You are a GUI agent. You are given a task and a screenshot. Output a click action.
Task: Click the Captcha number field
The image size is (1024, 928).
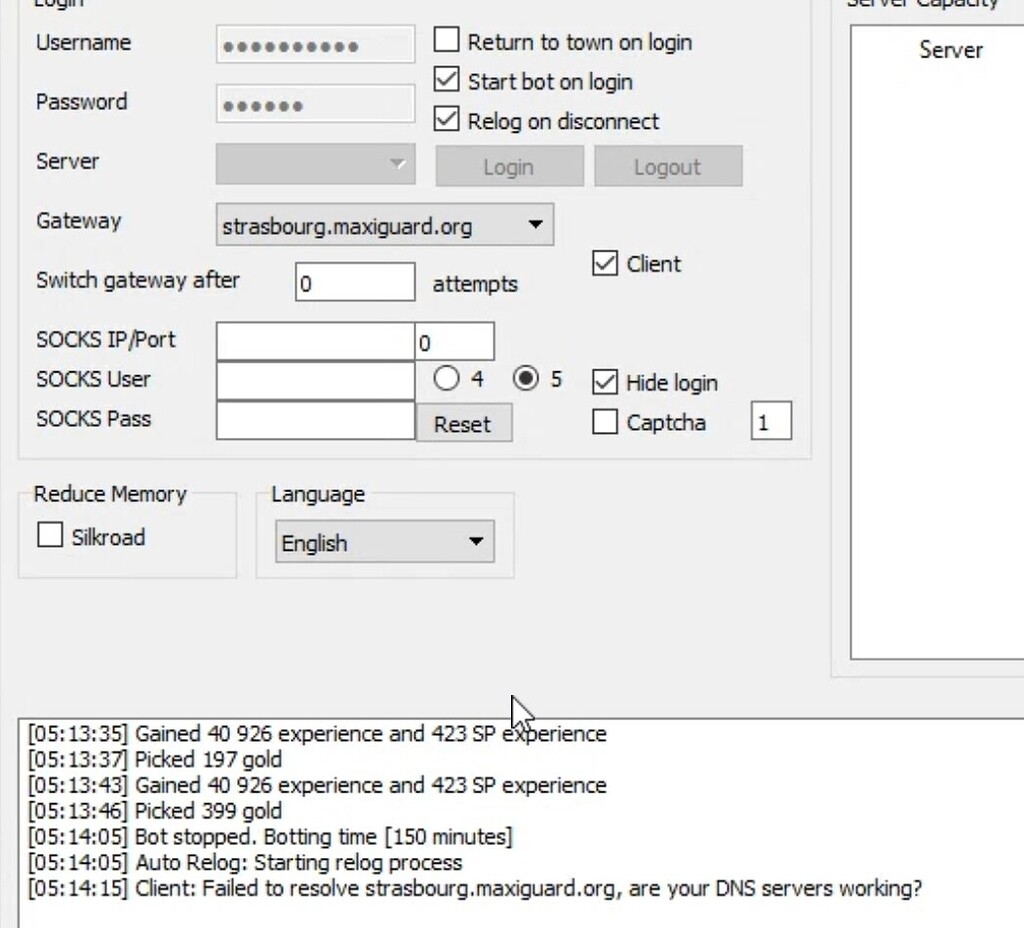coord(771,421)
